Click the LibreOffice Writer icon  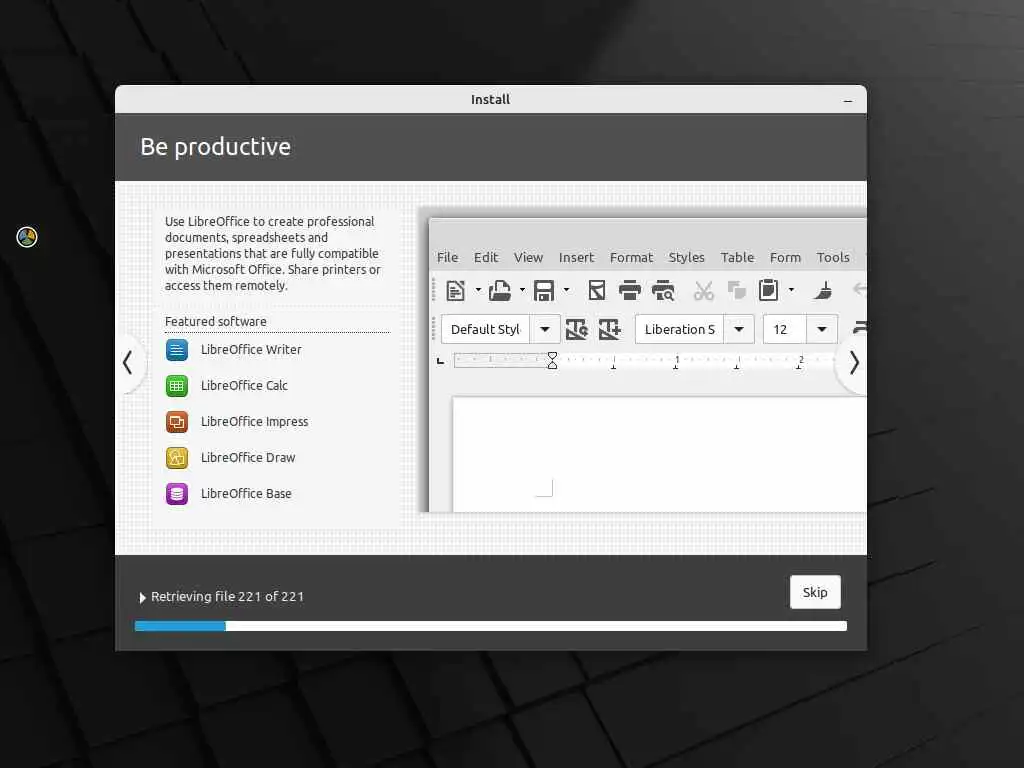click(176, 350)
